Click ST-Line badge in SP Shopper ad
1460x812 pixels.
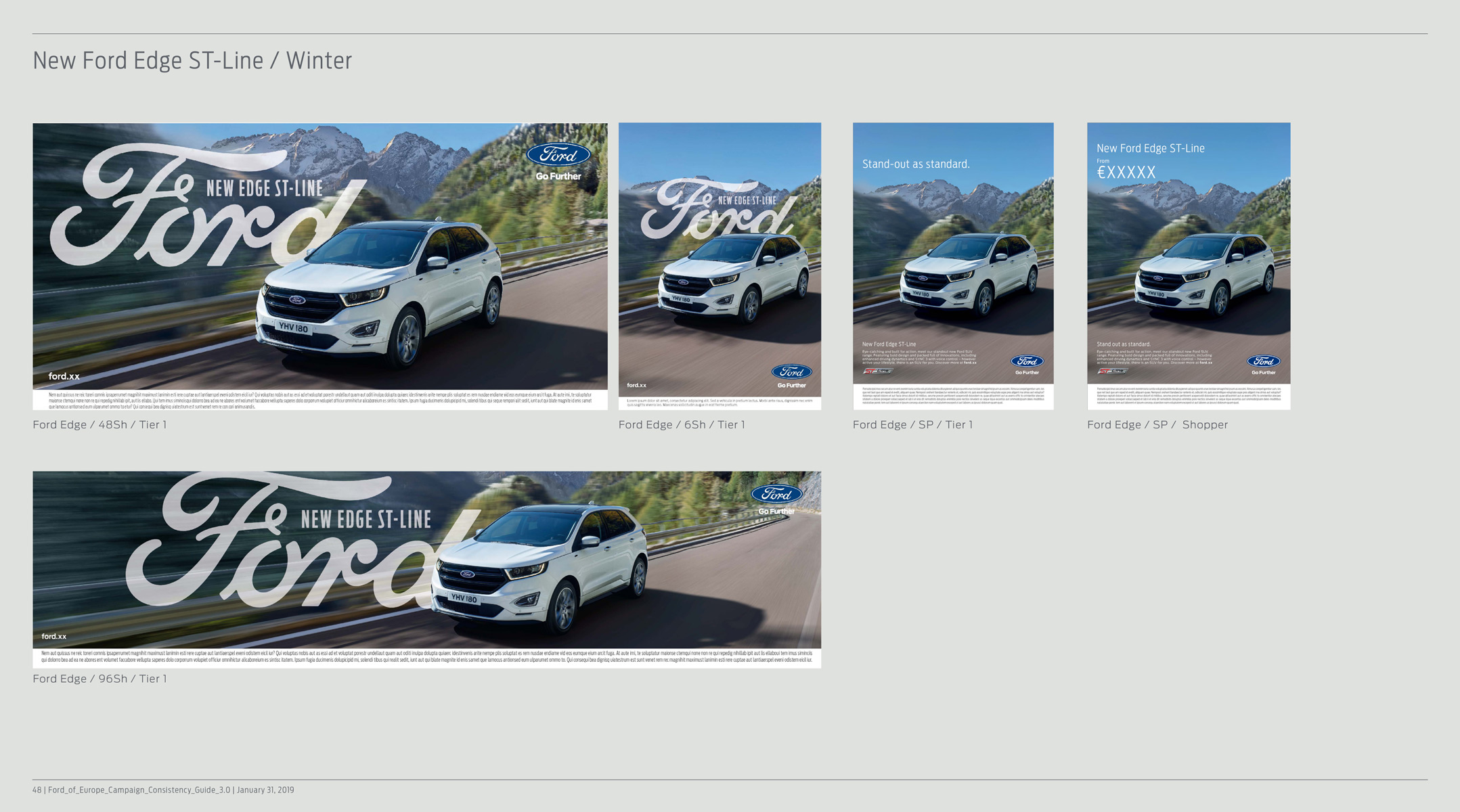1112,371
